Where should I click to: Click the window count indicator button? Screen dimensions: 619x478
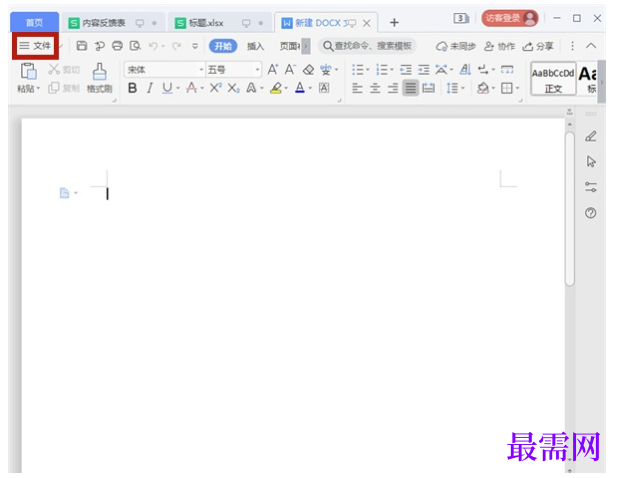461,18
